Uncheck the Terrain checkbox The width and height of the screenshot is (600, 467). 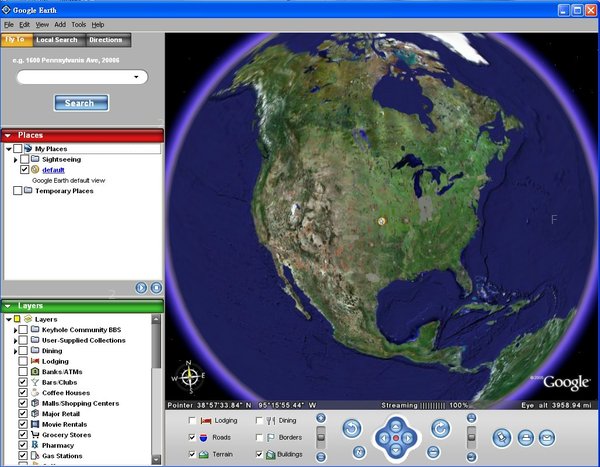[192, 454]
